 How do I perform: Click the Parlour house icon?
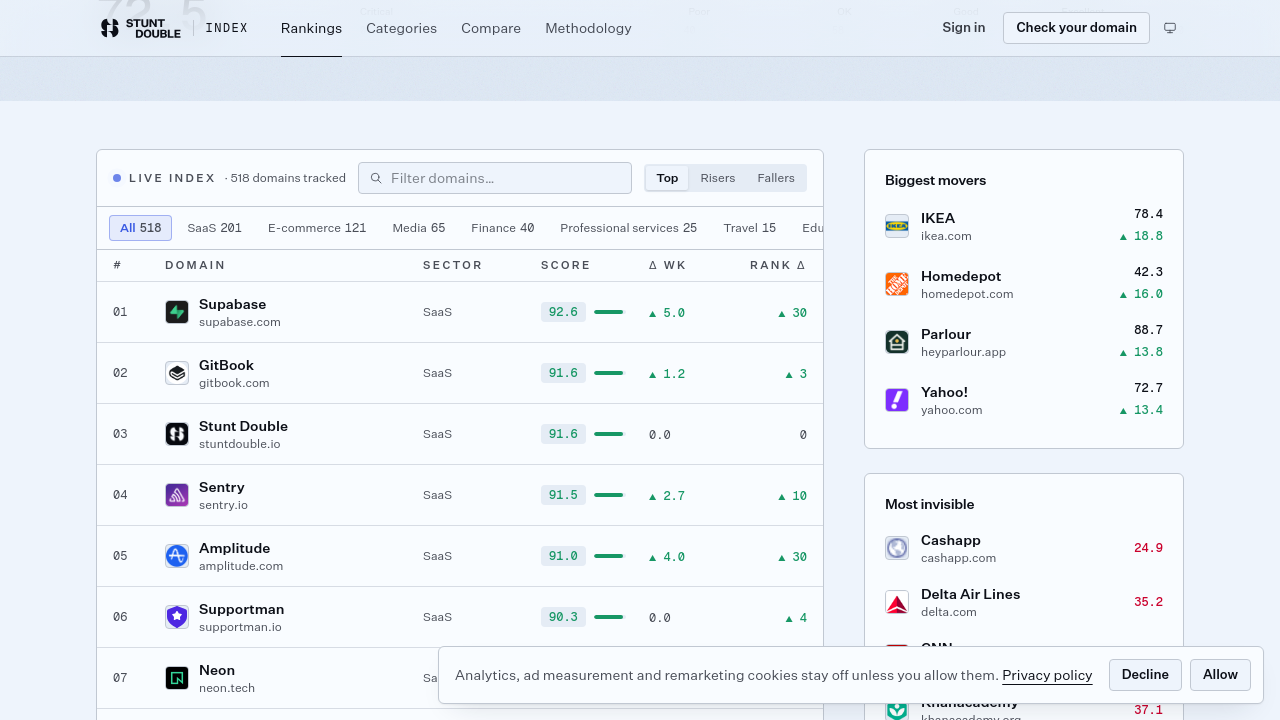(x=897, y=342)
